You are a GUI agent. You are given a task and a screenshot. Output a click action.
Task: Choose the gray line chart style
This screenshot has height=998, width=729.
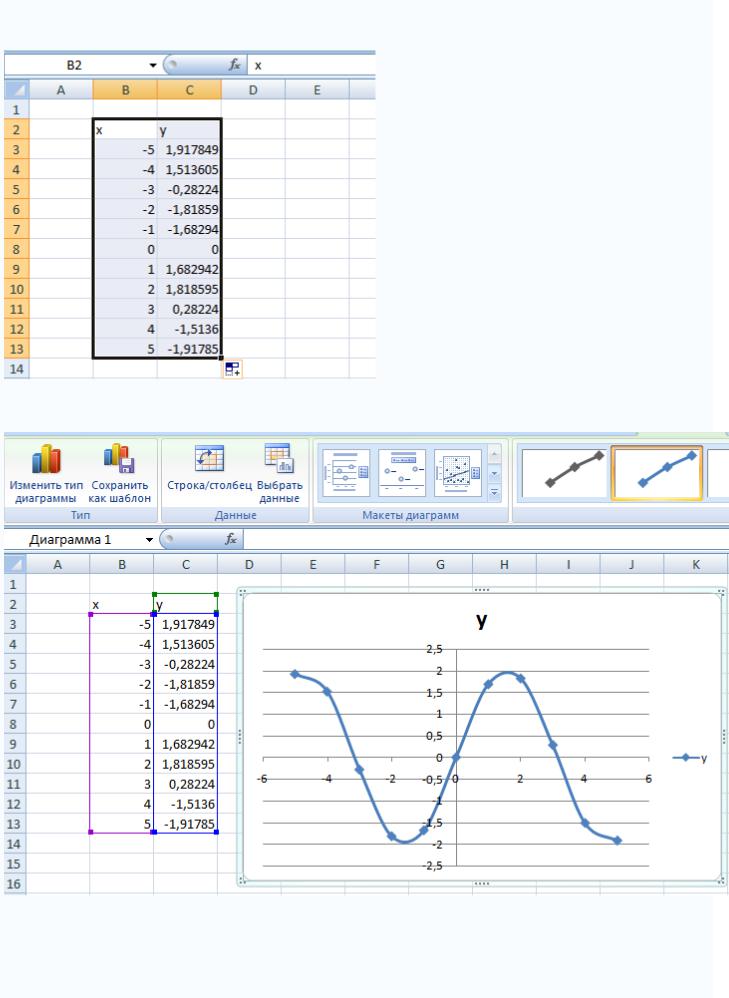tap(564, 472)
